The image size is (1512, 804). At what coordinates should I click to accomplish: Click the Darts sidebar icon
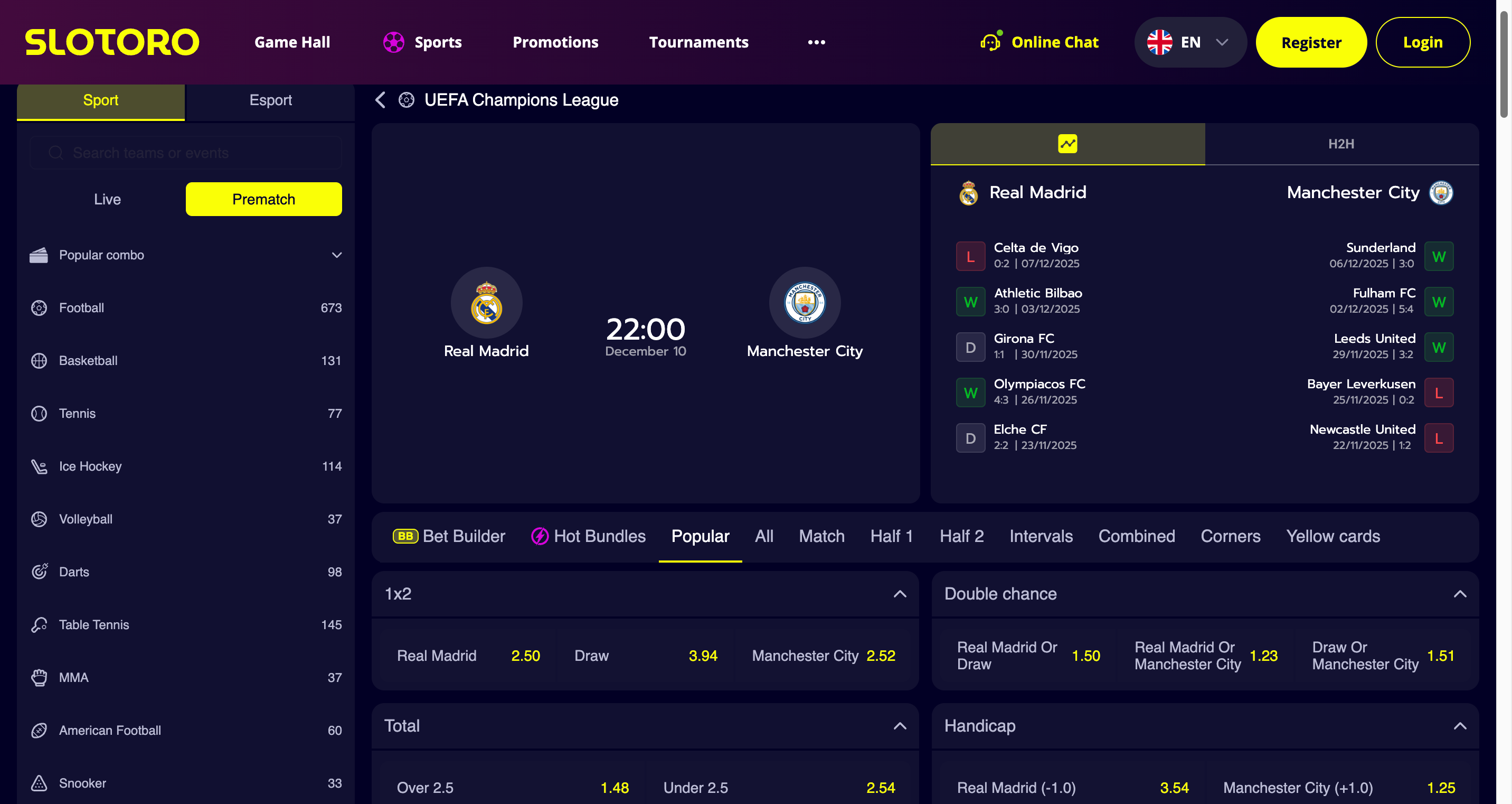(39, 572)
